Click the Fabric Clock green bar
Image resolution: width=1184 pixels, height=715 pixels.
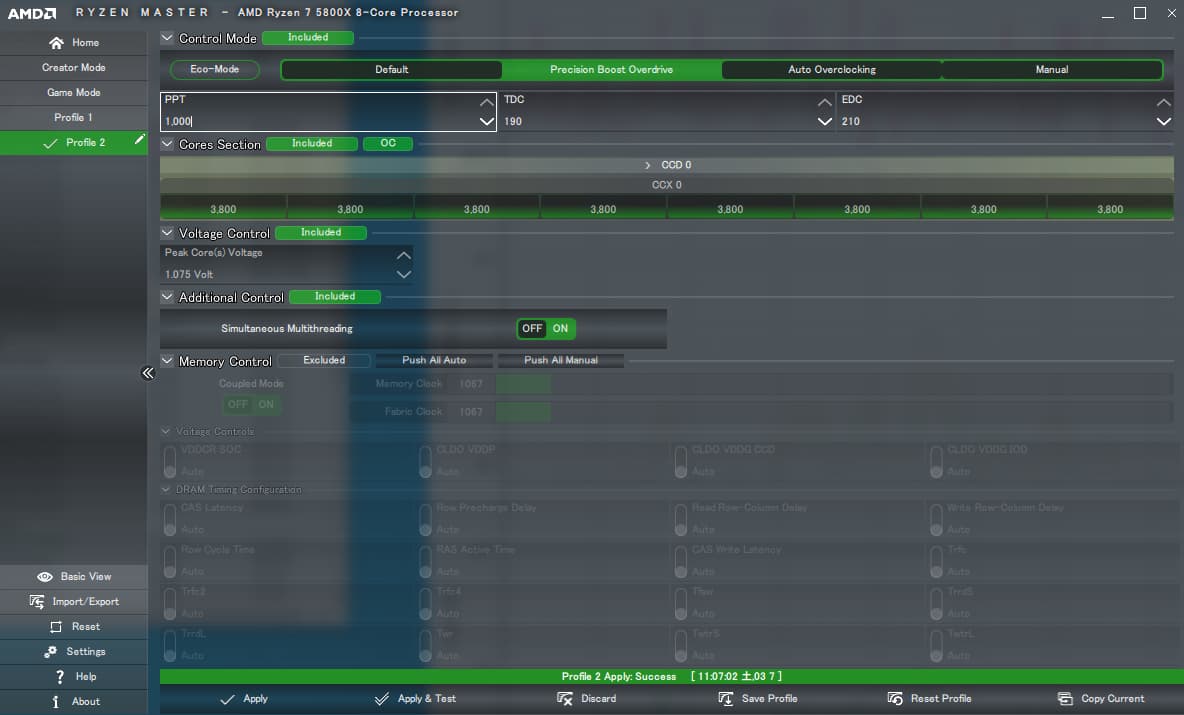point(523,411)
